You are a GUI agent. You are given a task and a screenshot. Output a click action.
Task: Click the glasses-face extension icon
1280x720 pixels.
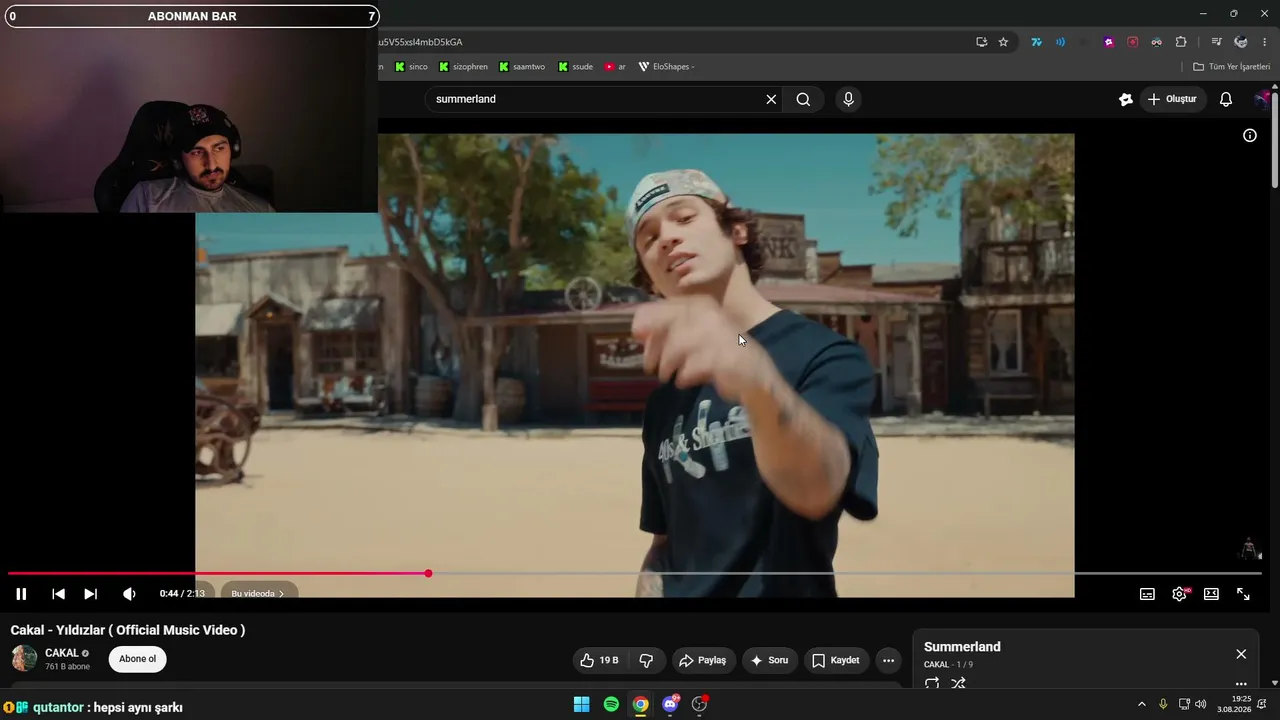coord(1156,42)
